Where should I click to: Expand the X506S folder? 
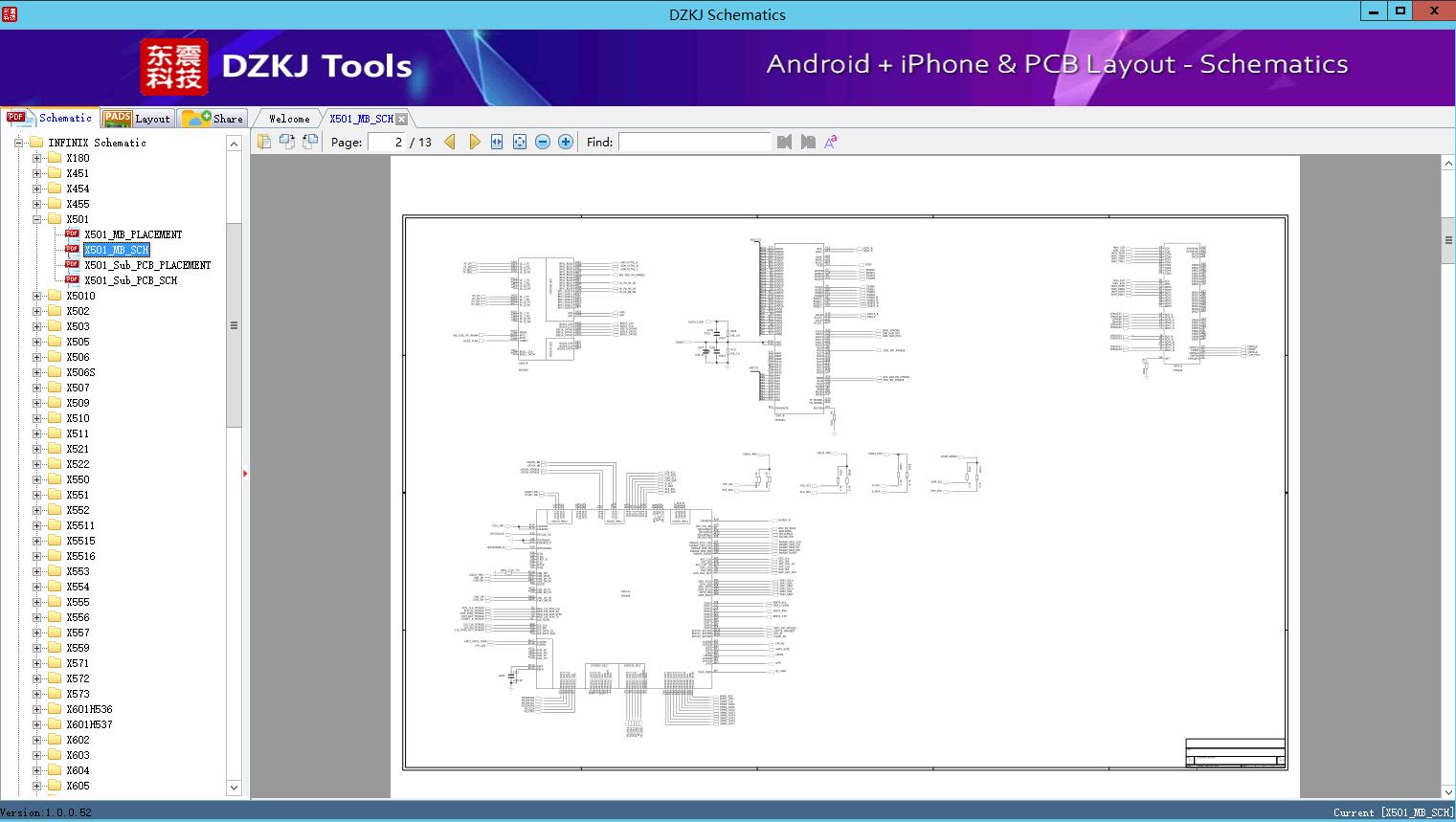pos(36,372)
